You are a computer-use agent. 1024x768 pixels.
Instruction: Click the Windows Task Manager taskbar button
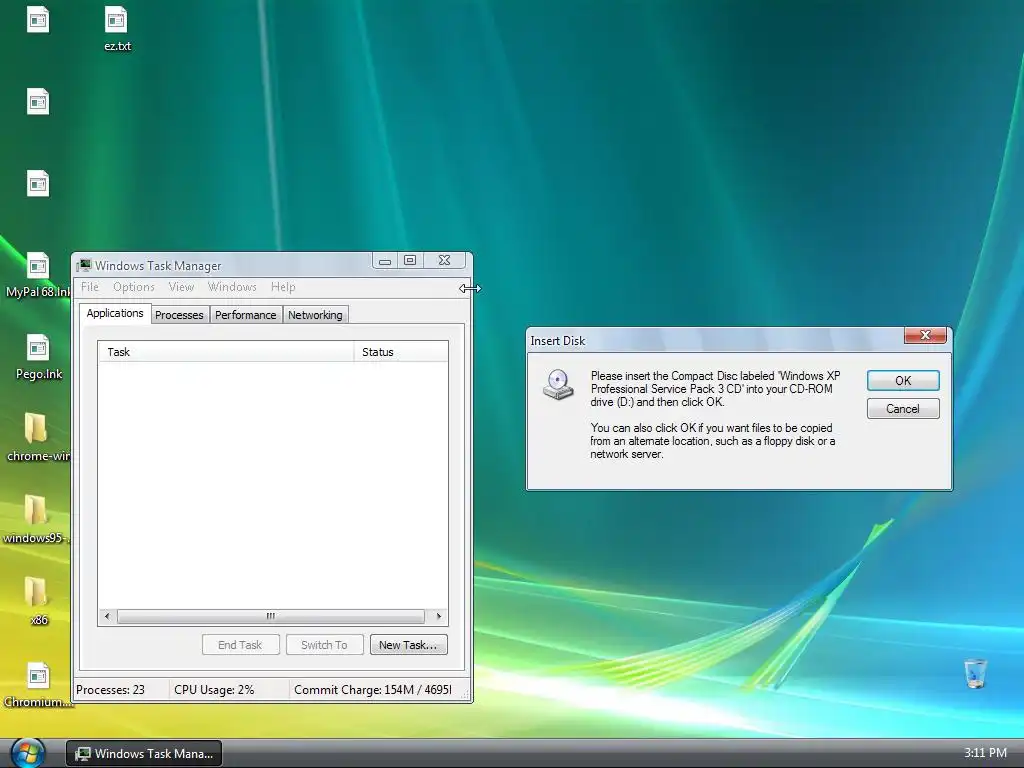point(144,754)
